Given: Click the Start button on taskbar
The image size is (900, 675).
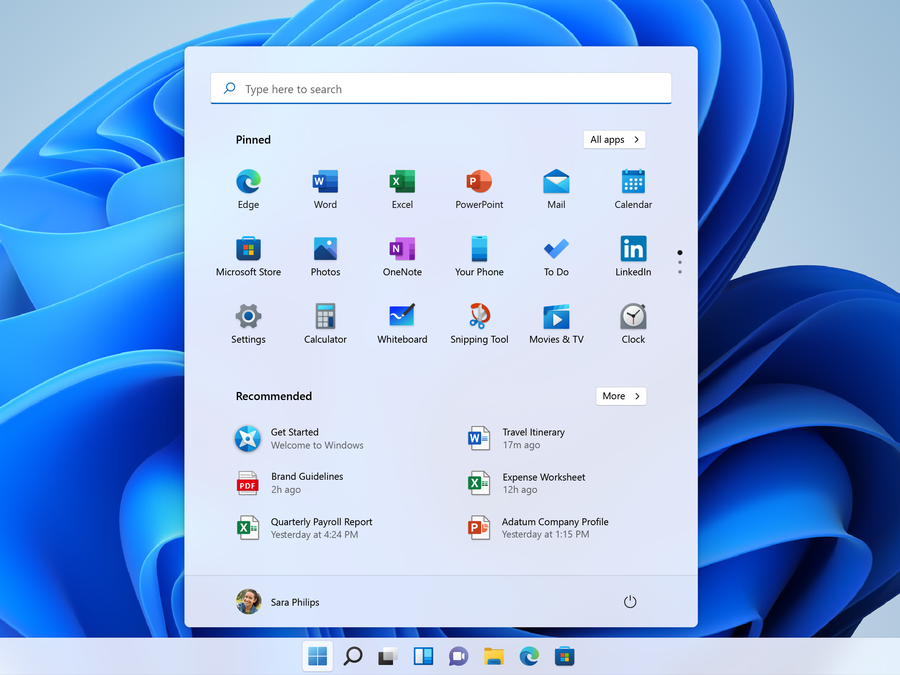Looking at the screenshot, I should pos(317,656).
